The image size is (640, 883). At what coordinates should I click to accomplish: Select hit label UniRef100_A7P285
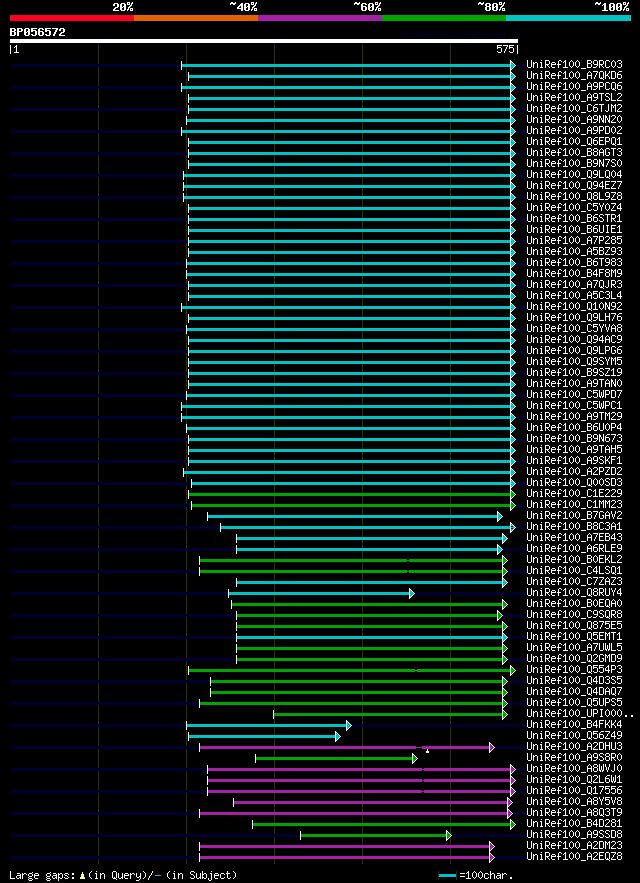(574, 240)
